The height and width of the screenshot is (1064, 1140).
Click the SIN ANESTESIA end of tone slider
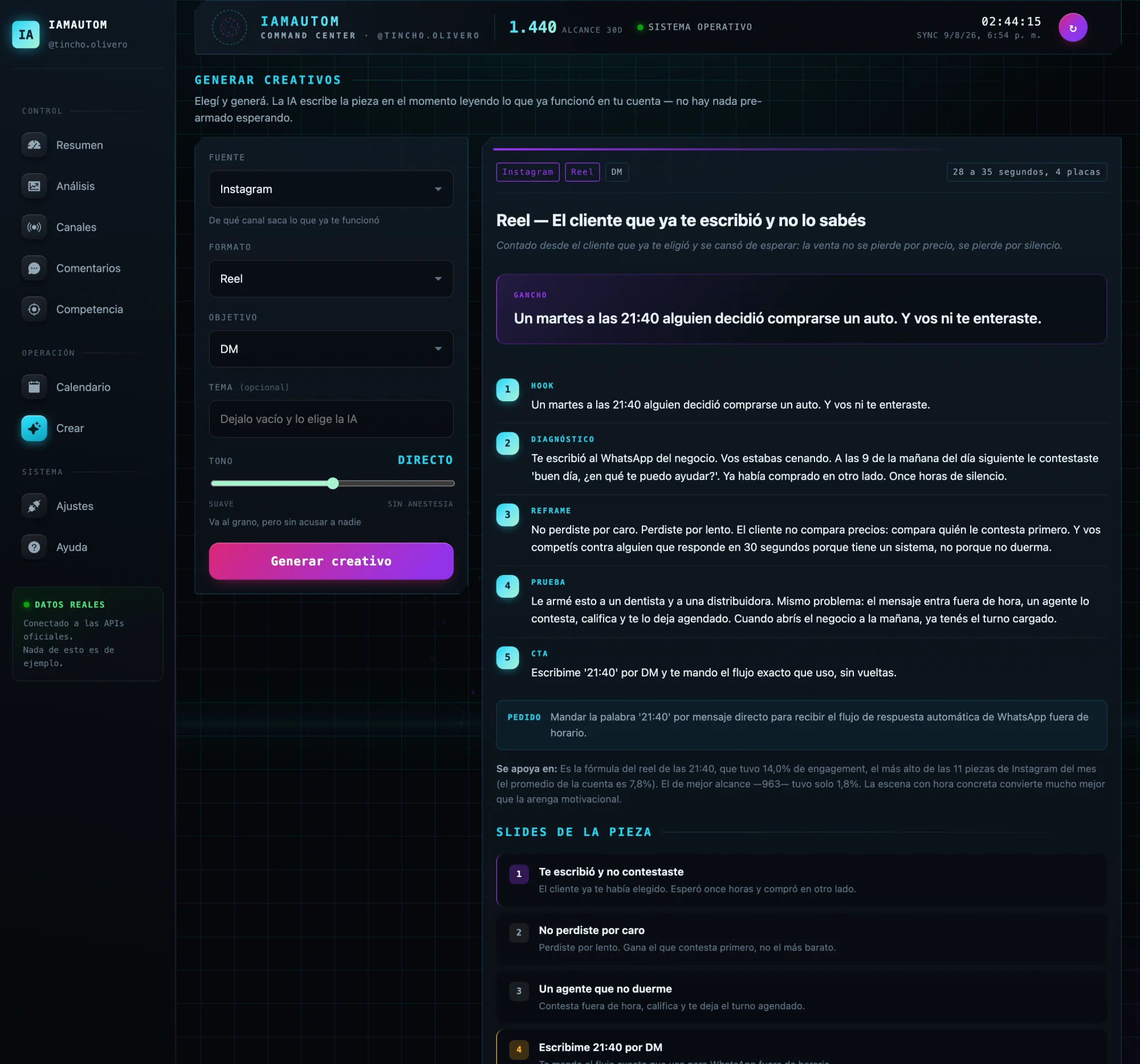click(420, 504)
